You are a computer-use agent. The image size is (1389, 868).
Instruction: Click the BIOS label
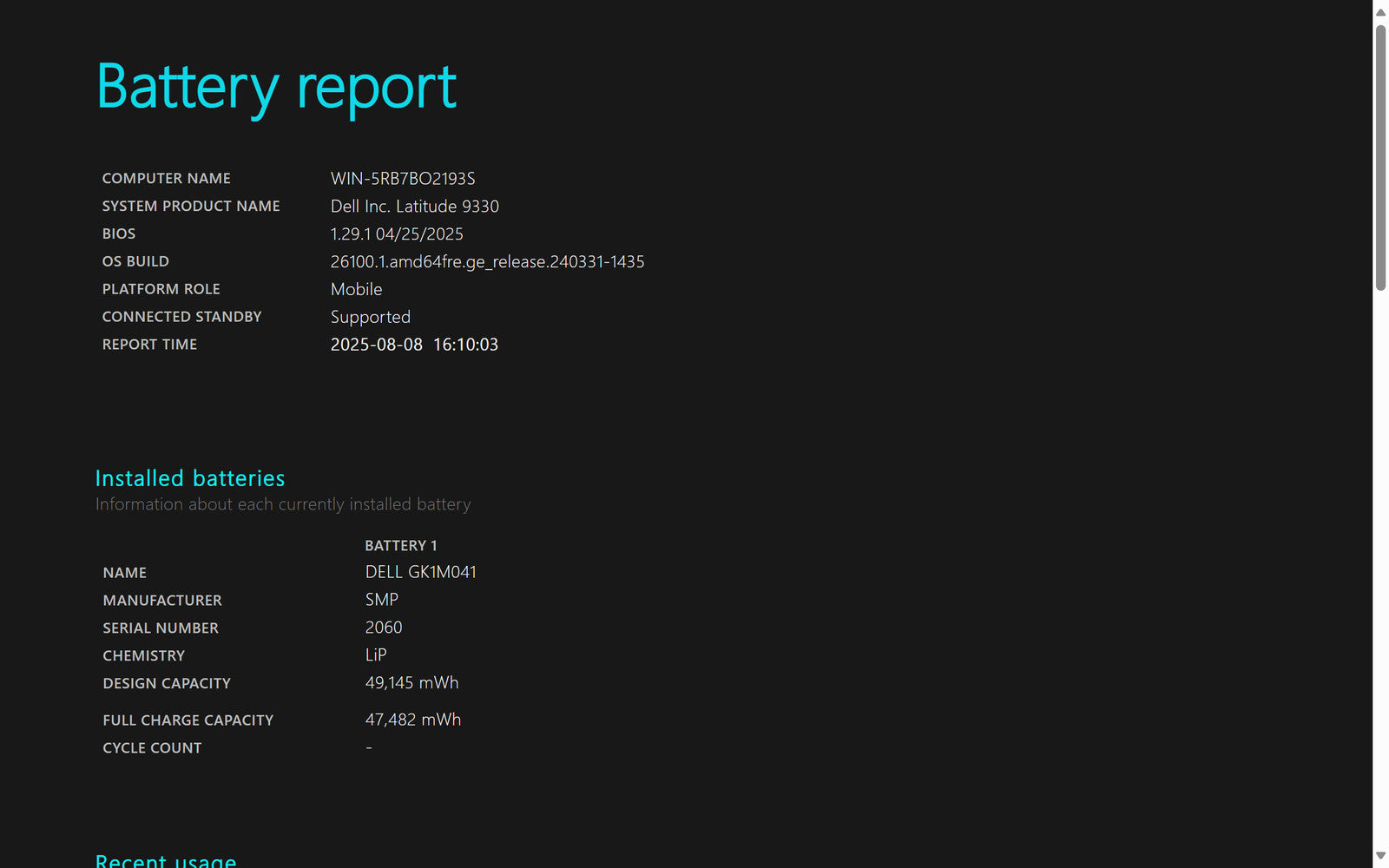click(x=119, y=234)
